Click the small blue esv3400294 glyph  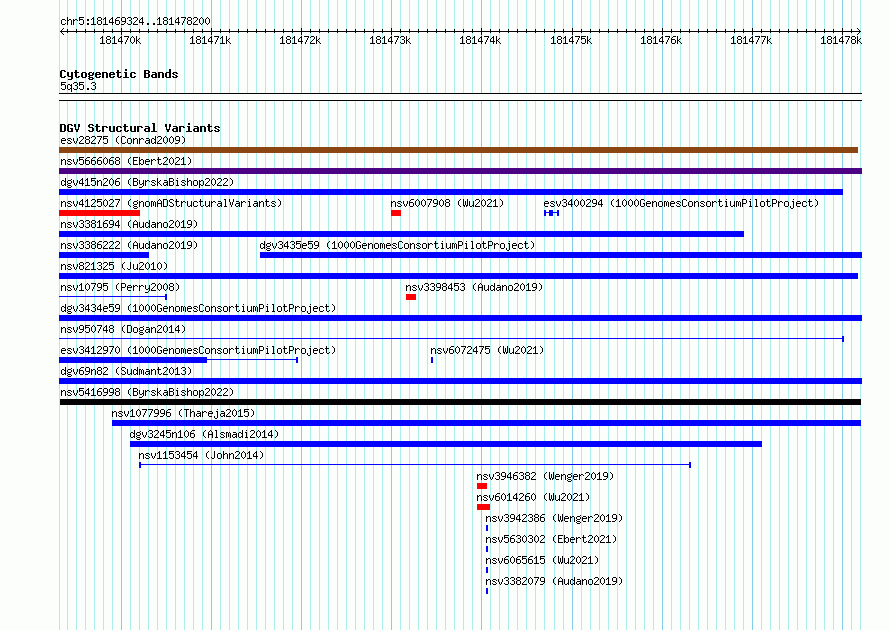[551, 213]
